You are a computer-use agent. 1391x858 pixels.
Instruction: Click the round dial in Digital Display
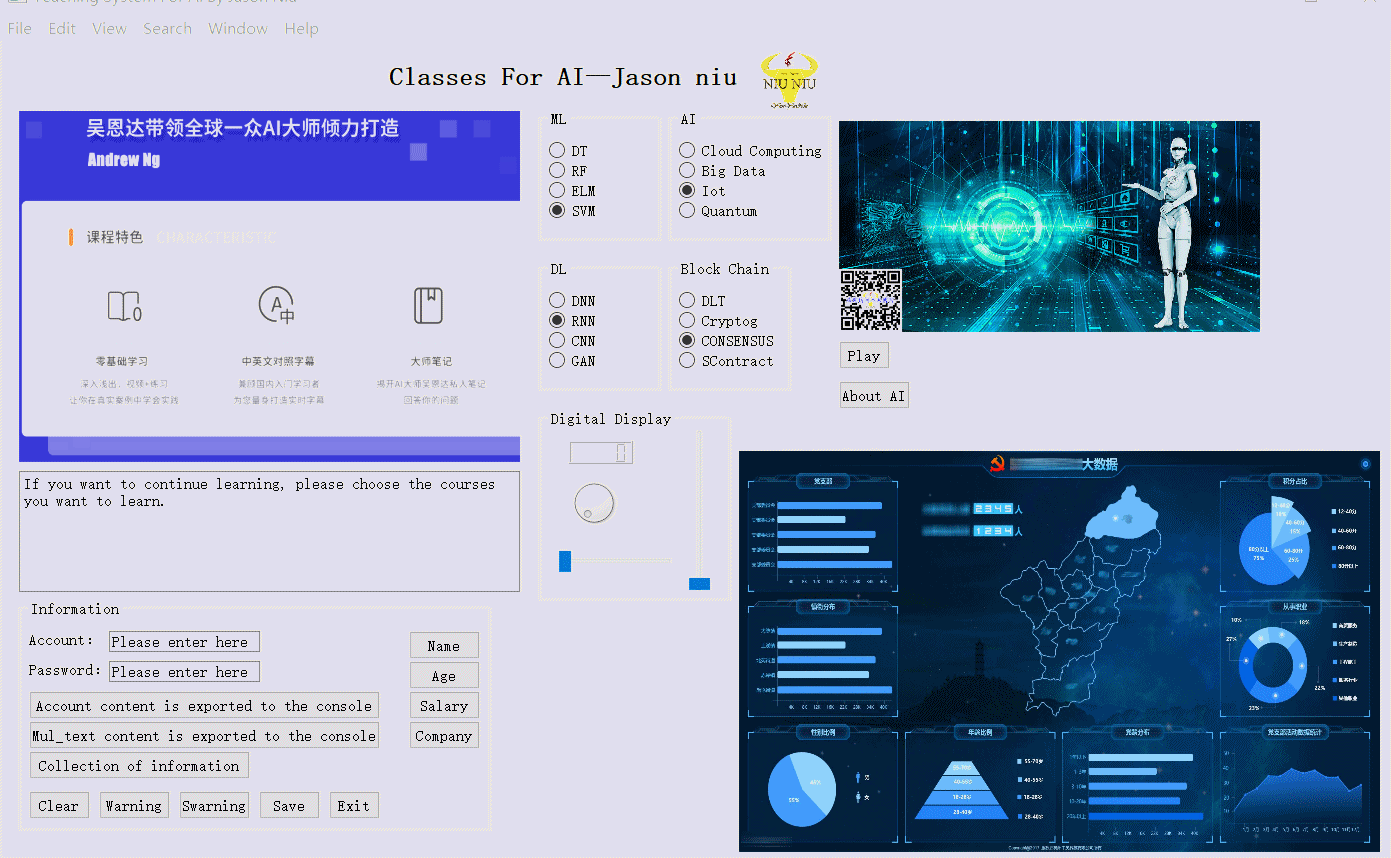point(595,503)
